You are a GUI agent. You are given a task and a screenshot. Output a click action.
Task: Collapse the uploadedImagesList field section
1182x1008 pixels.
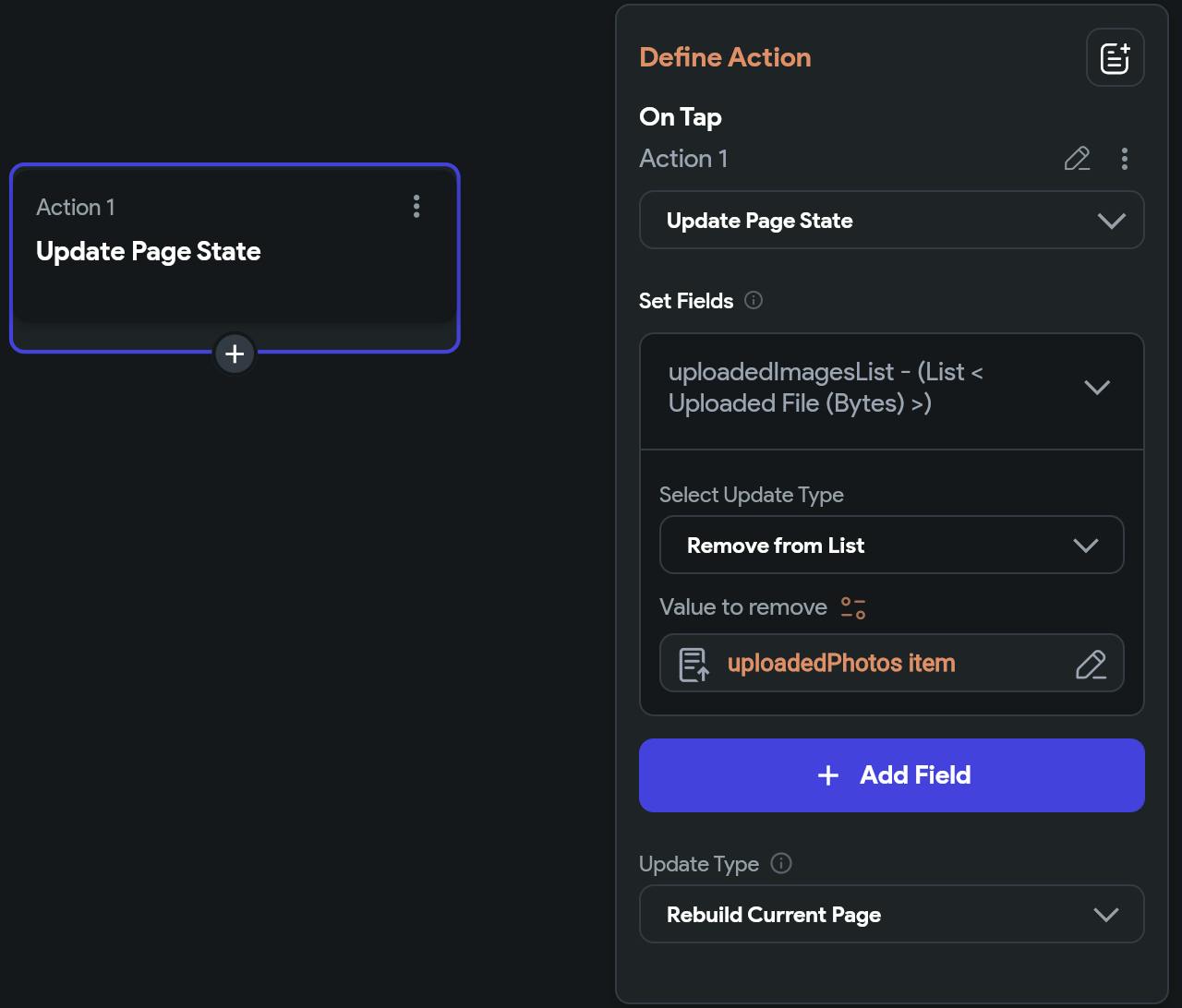(x=1096, y=388)
